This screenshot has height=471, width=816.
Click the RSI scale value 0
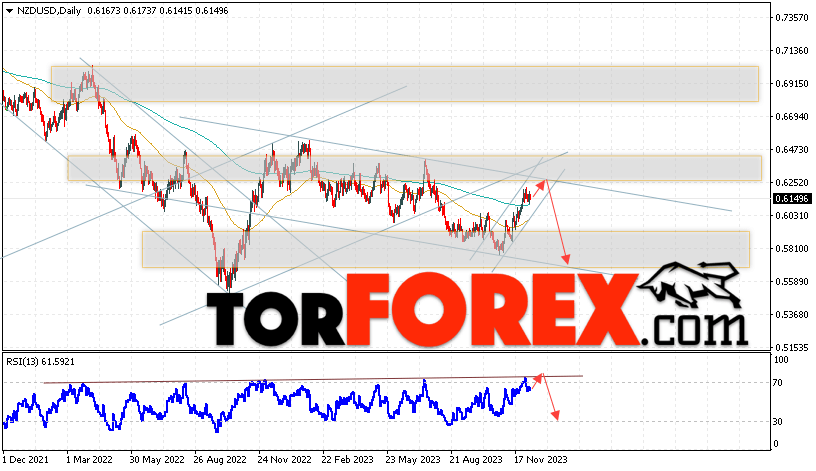pyautogui.click(x=776, y=443)
